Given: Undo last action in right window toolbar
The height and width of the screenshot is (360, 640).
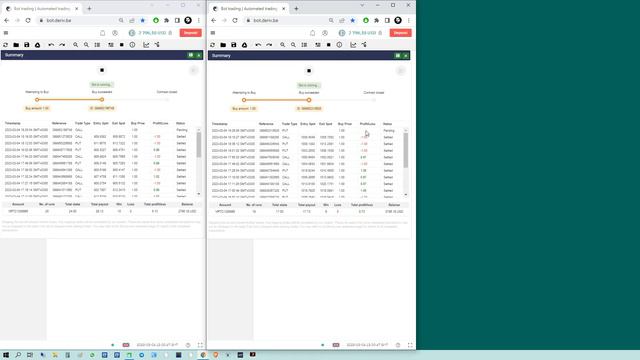Looking at the screenshot, I should pos(258,45).
